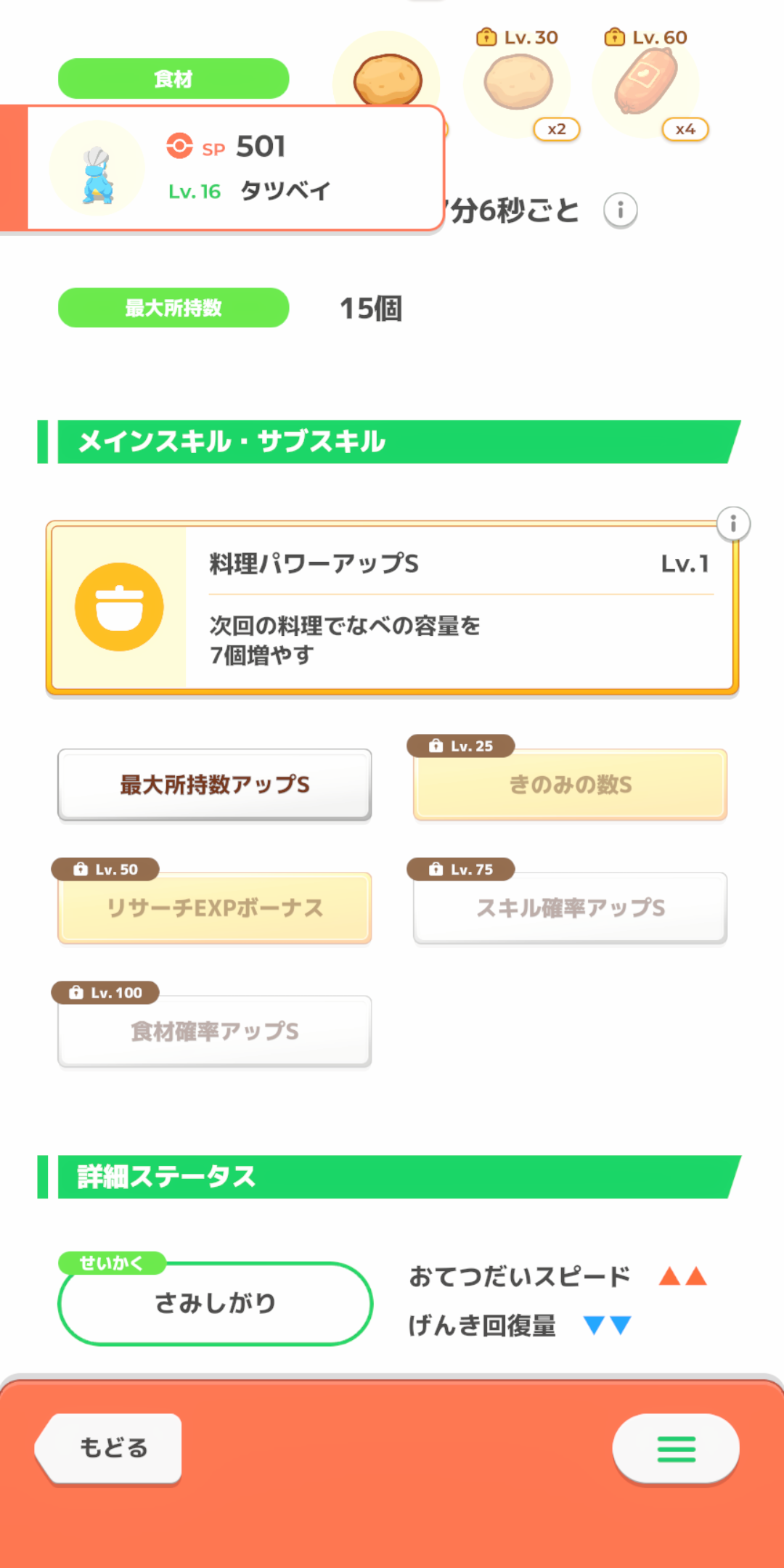The height and width of the screenshot is (1568, 784).
Task: Tap the 最大所持数アップS sub skill
Action: [215, 785]
